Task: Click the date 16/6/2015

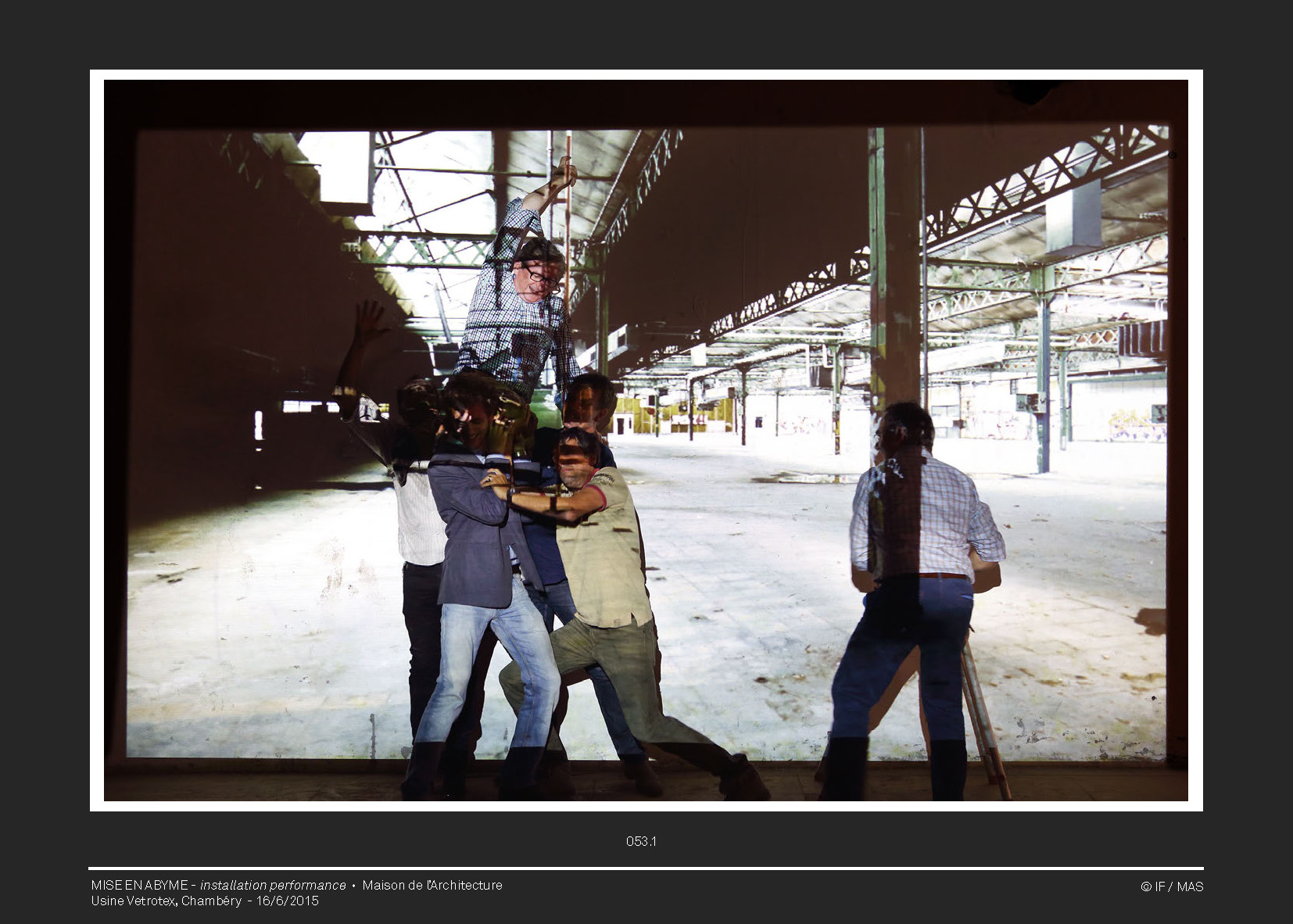Action: click(x=288, y=901)
